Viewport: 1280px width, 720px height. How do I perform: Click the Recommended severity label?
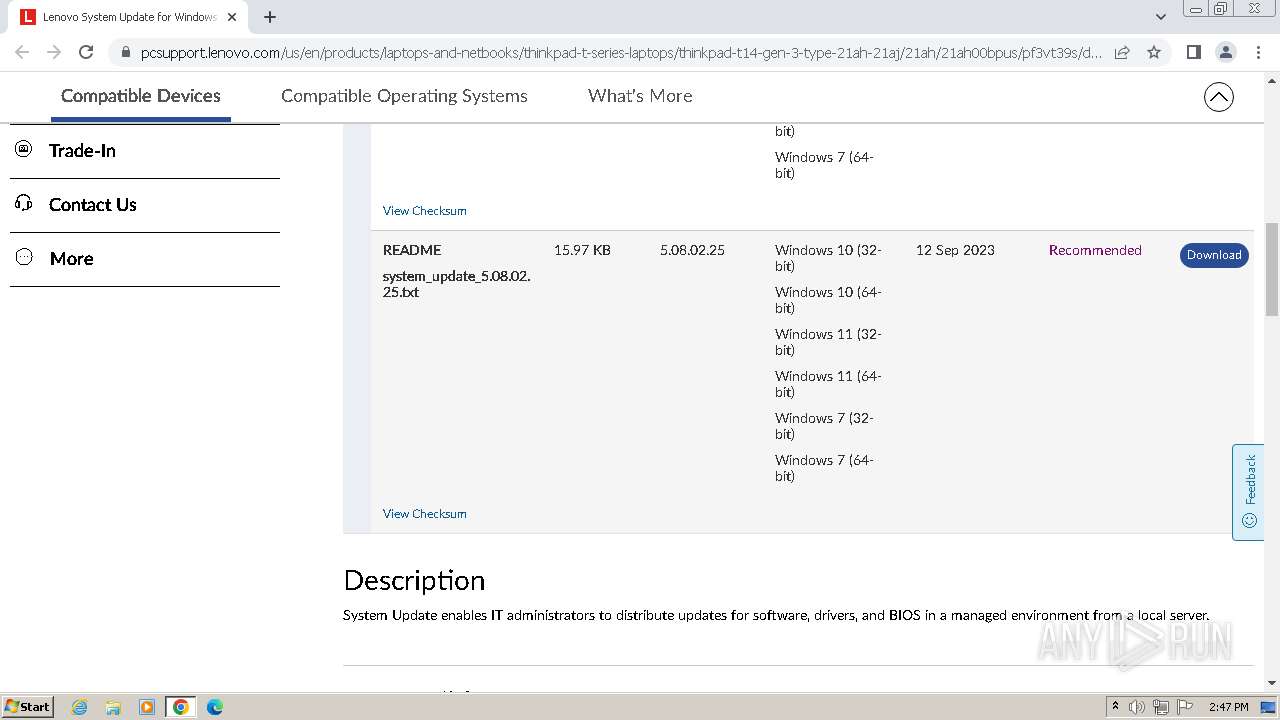coord(1095,250)
